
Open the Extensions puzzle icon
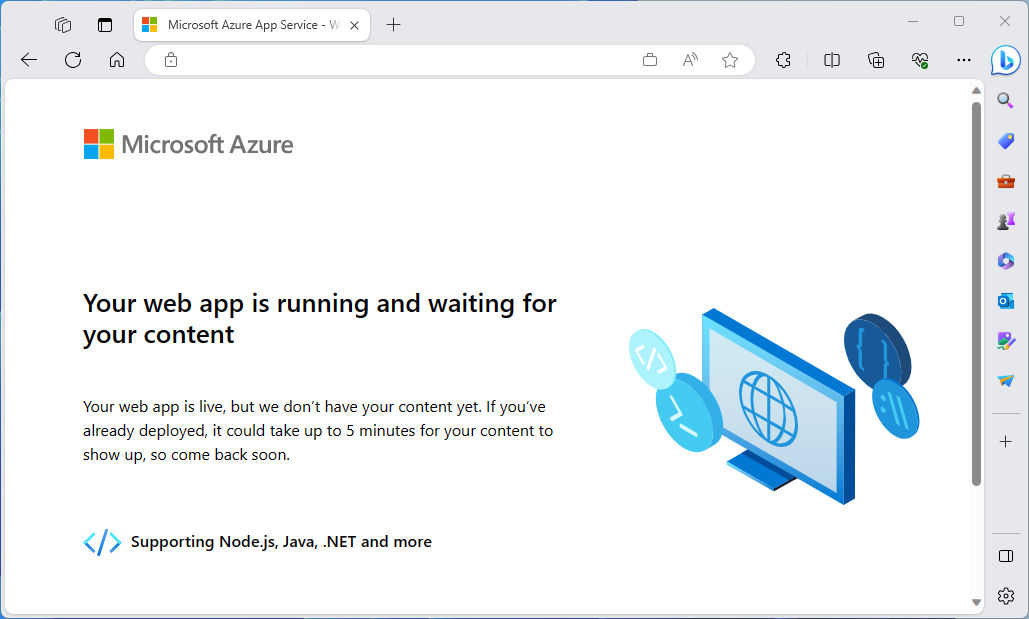[x=783, y=60]
